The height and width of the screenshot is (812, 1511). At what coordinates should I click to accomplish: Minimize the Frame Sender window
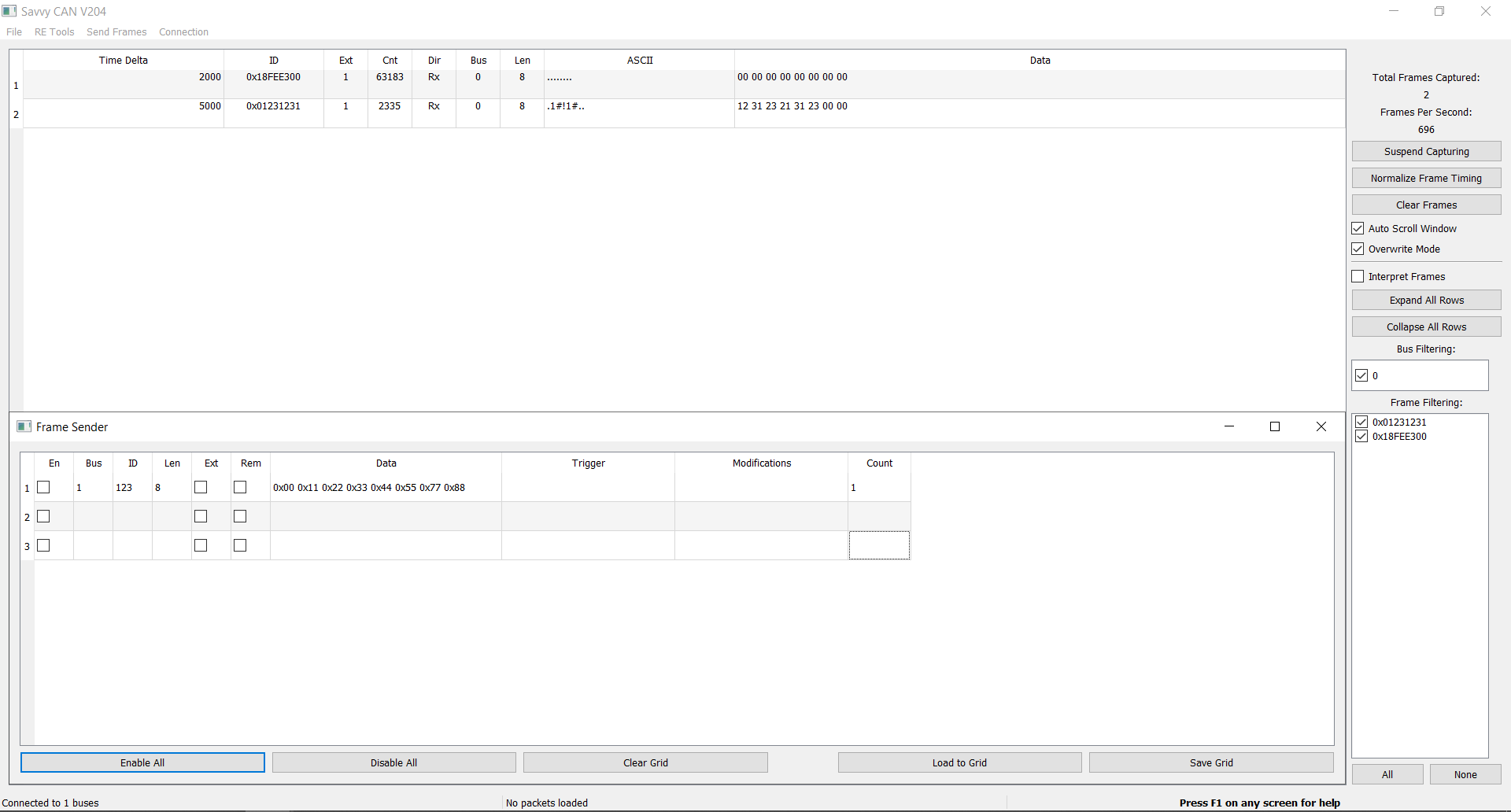click(1229, 426)
